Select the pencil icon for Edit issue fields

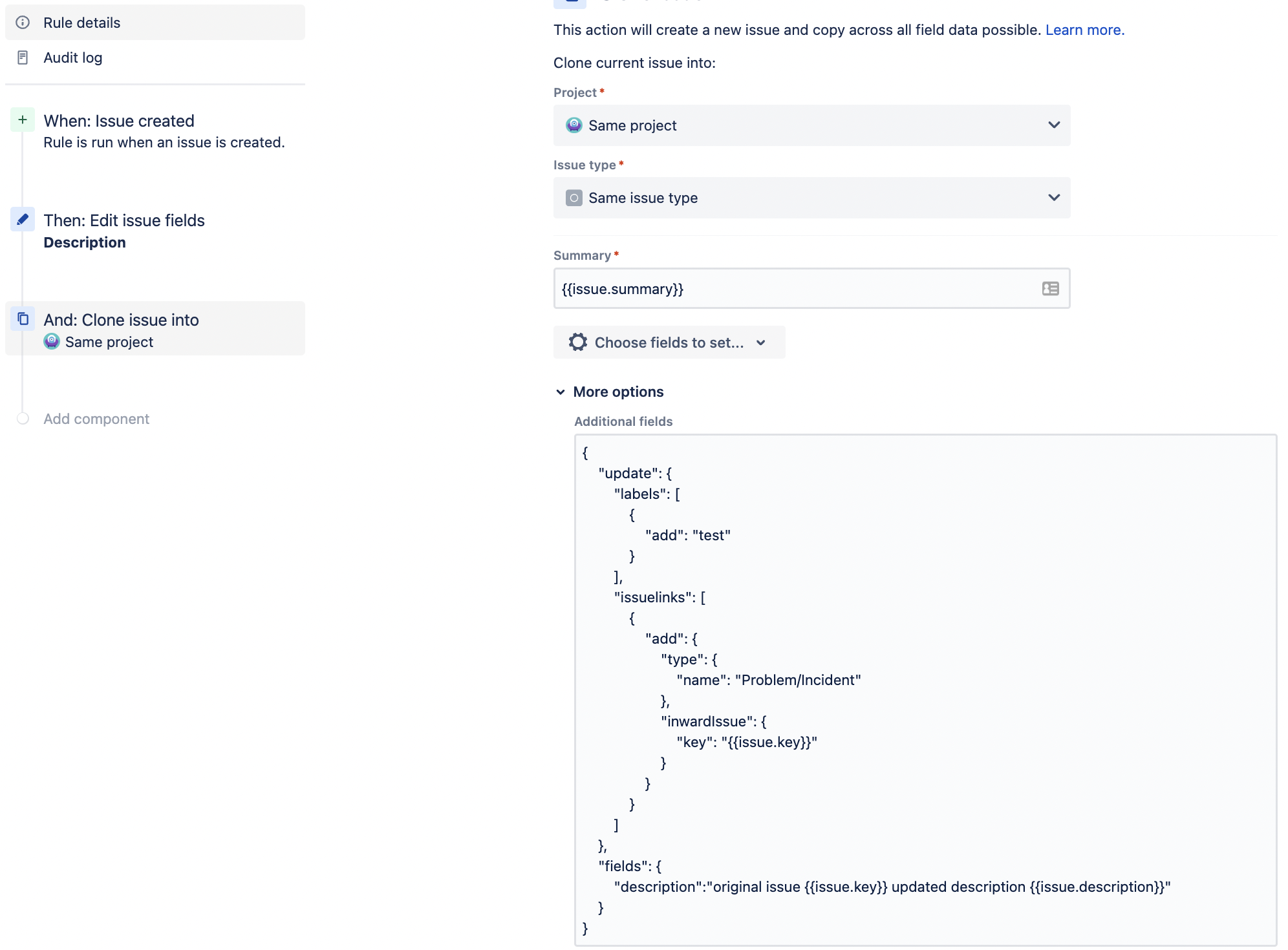click(x=23, y=220)
